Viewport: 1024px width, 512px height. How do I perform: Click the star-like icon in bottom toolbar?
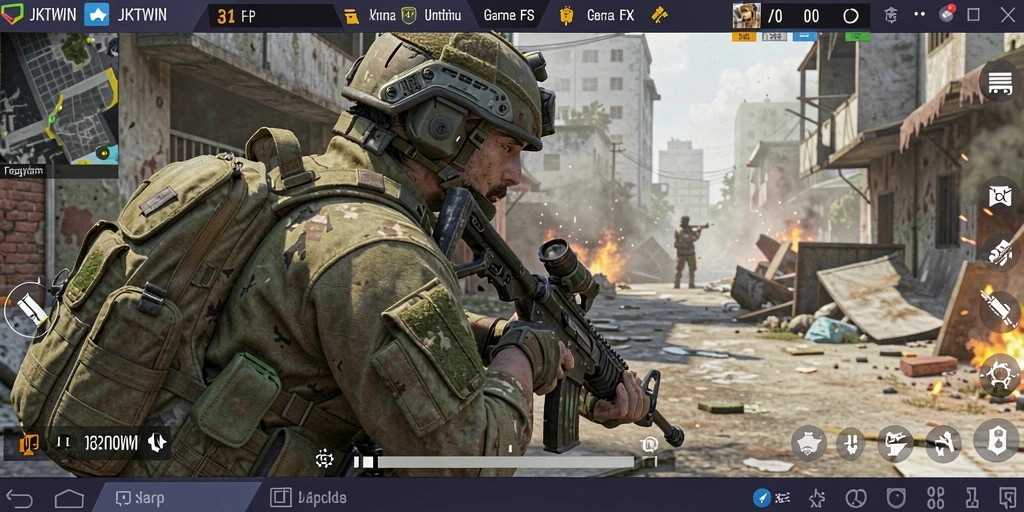coord(816,498)
